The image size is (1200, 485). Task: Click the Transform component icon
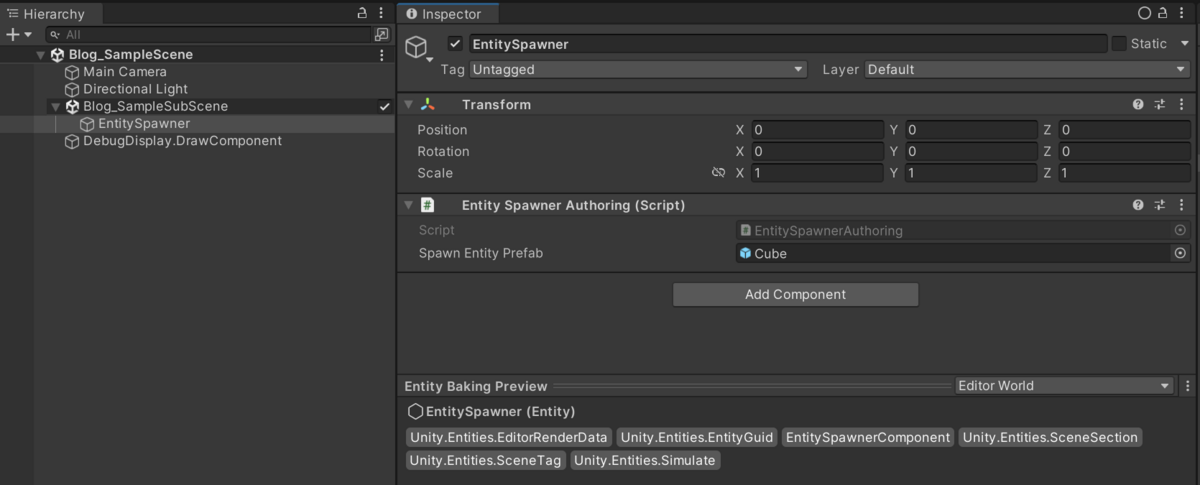(x=428, y=105)
